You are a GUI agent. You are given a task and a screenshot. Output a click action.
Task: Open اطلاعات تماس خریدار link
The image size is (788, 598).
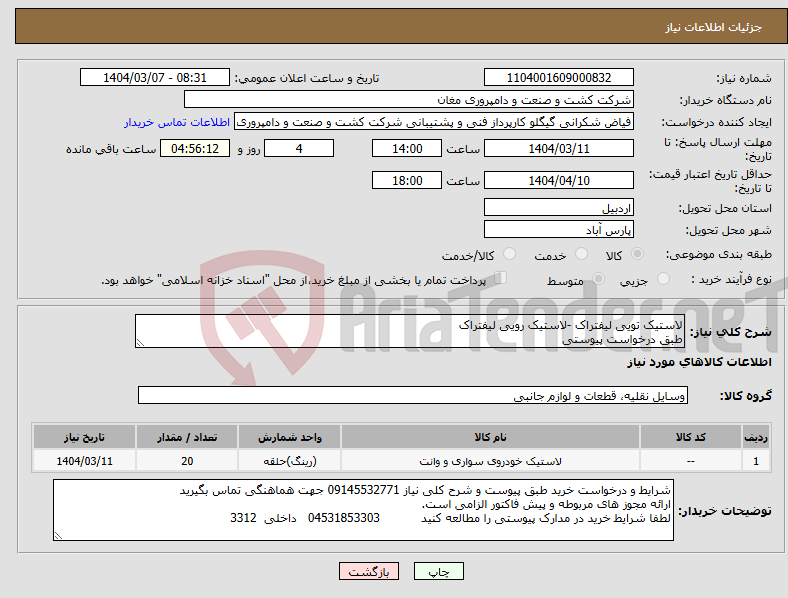pos(177,122)
